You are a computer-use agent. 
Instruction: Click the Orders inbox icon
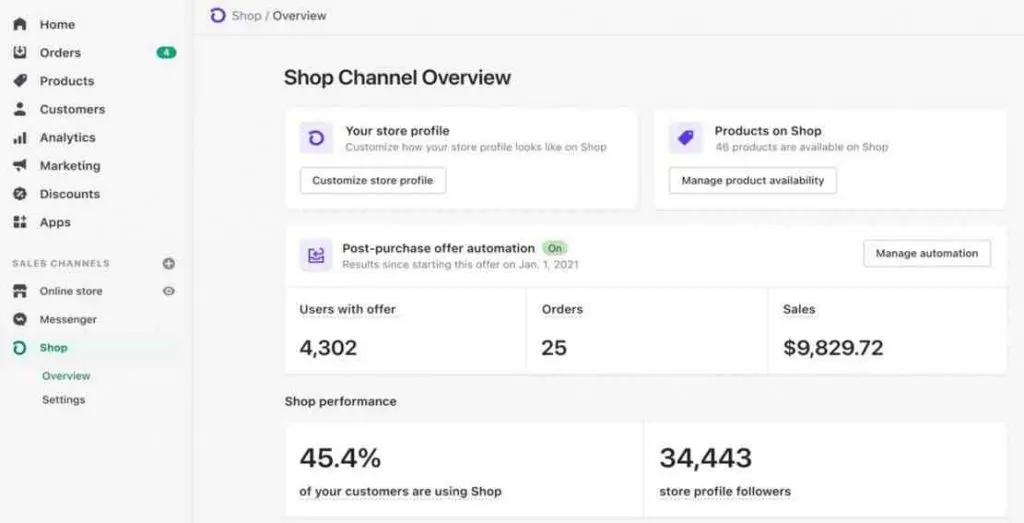click(20, 52)
